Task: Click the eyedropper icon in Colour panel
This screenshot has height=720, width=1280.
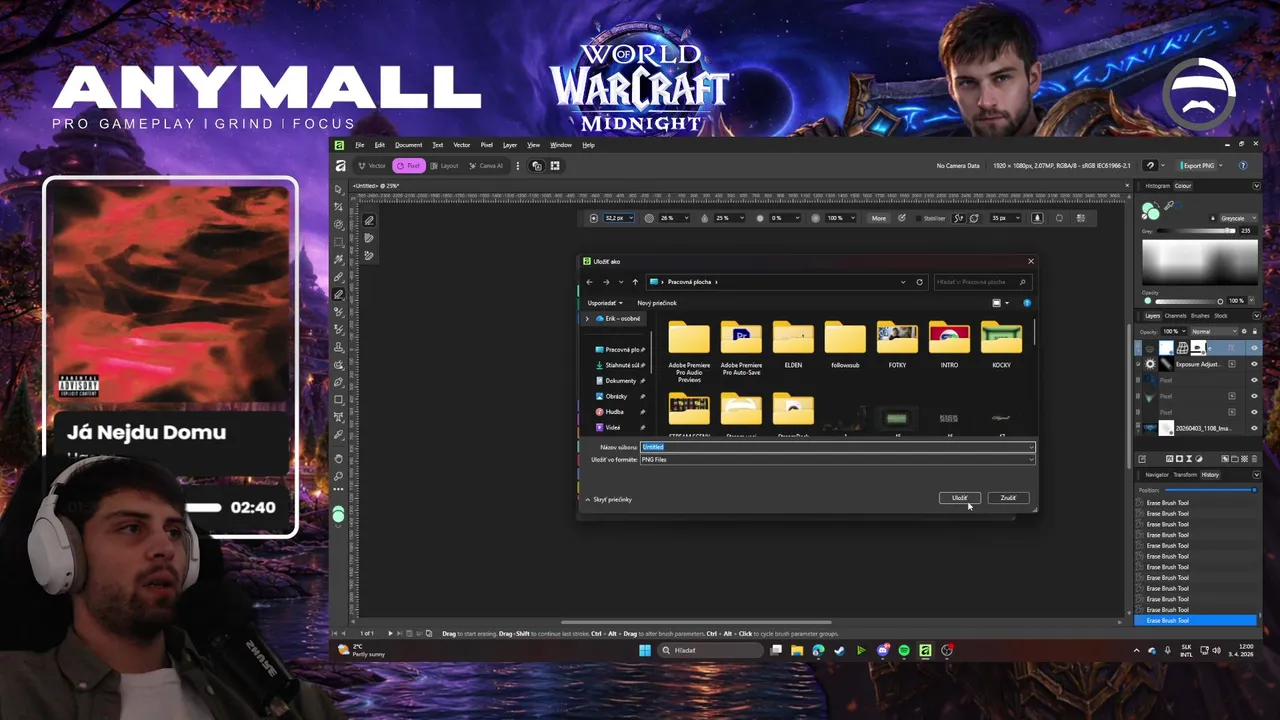Action: tap(1169, 205)
